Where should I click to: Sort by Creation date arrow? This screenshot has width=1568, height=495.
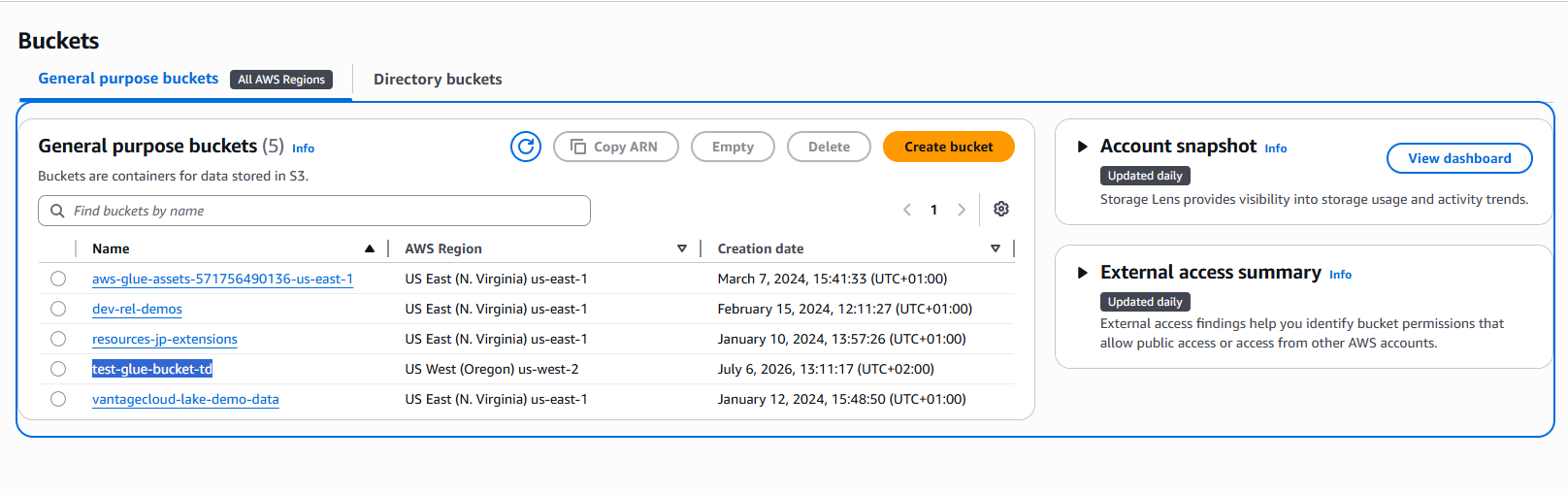996,248
